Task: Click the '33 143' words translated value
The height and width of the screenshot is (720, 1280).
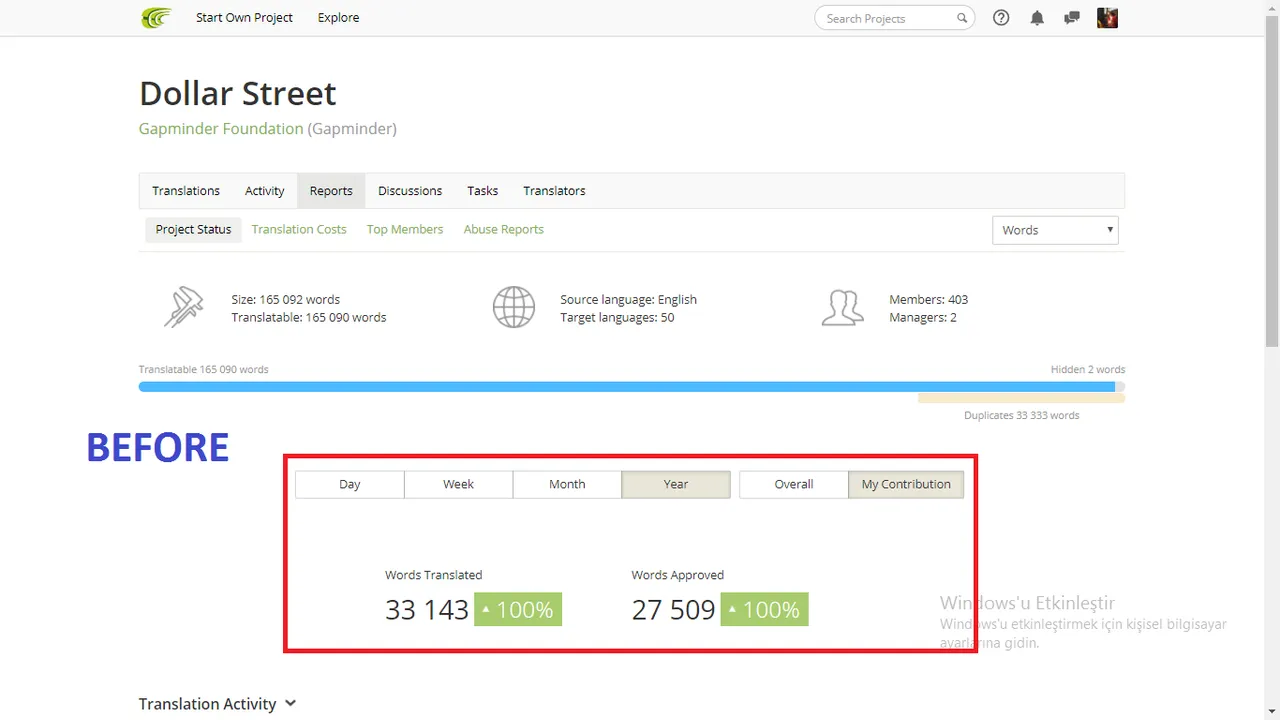Action: [x=427, y=609]
